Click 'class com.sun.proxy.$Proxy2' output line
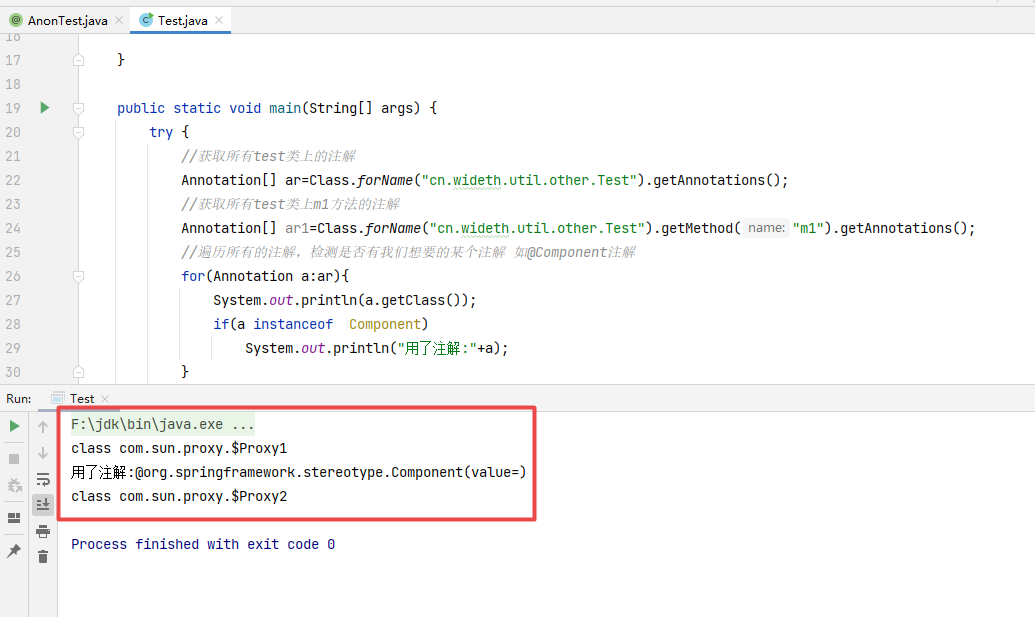Screen dimensions: 1035x617 (x=179, y=497)
